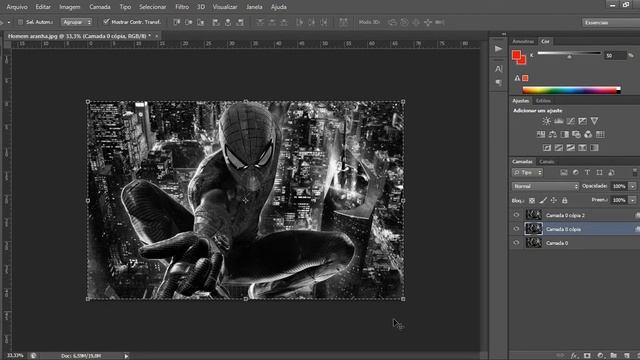Add a Selective Color adjustment

coord(582,148)
